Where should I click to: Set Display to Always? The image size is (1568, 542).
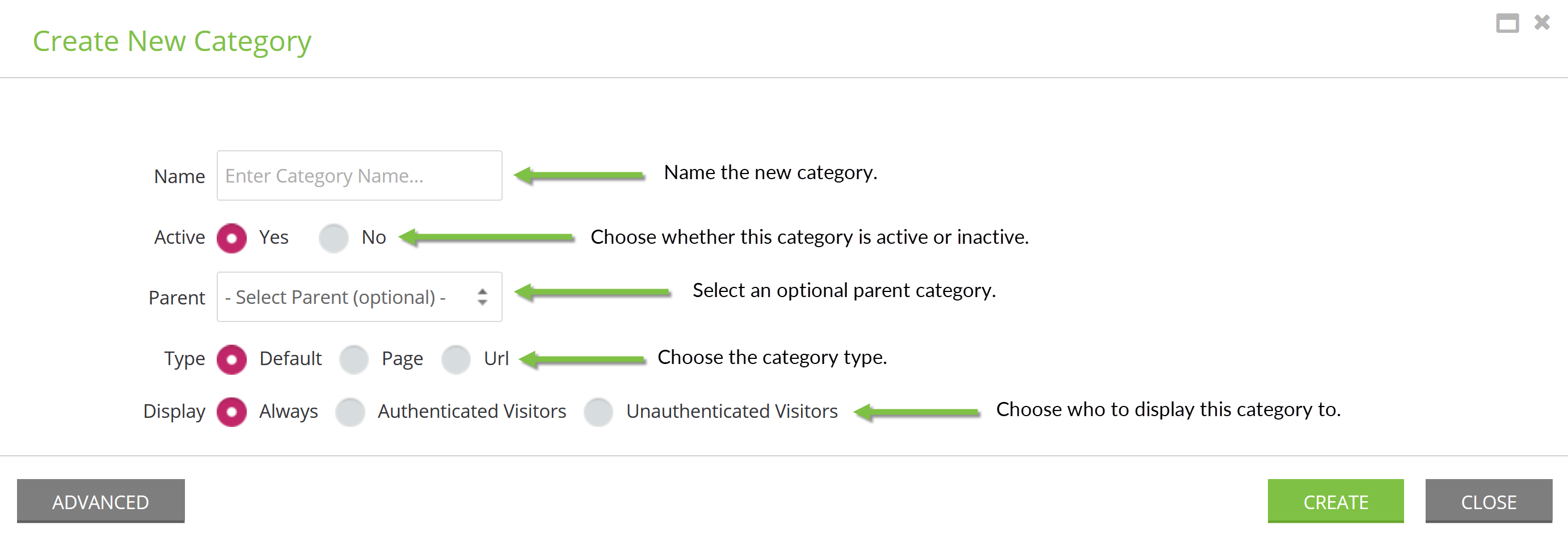(232, 412)
